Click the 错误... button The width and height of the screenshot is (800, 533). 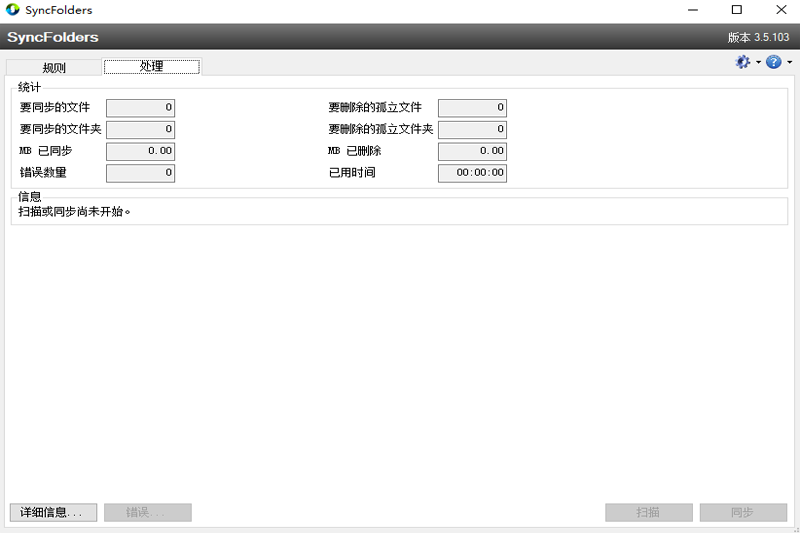(148, 512)
